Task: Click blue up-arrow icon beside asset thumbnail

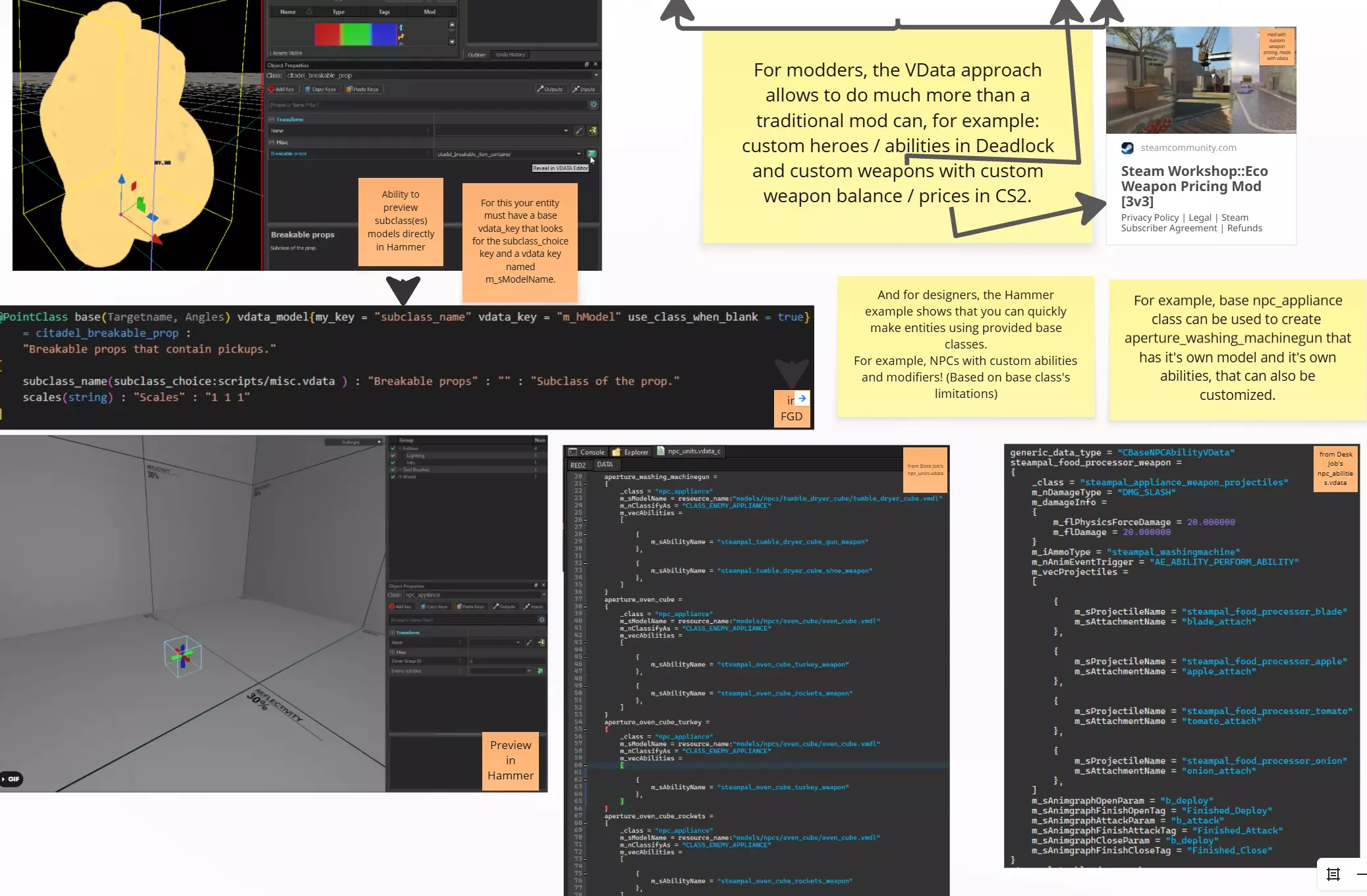Action: (401, 28)
